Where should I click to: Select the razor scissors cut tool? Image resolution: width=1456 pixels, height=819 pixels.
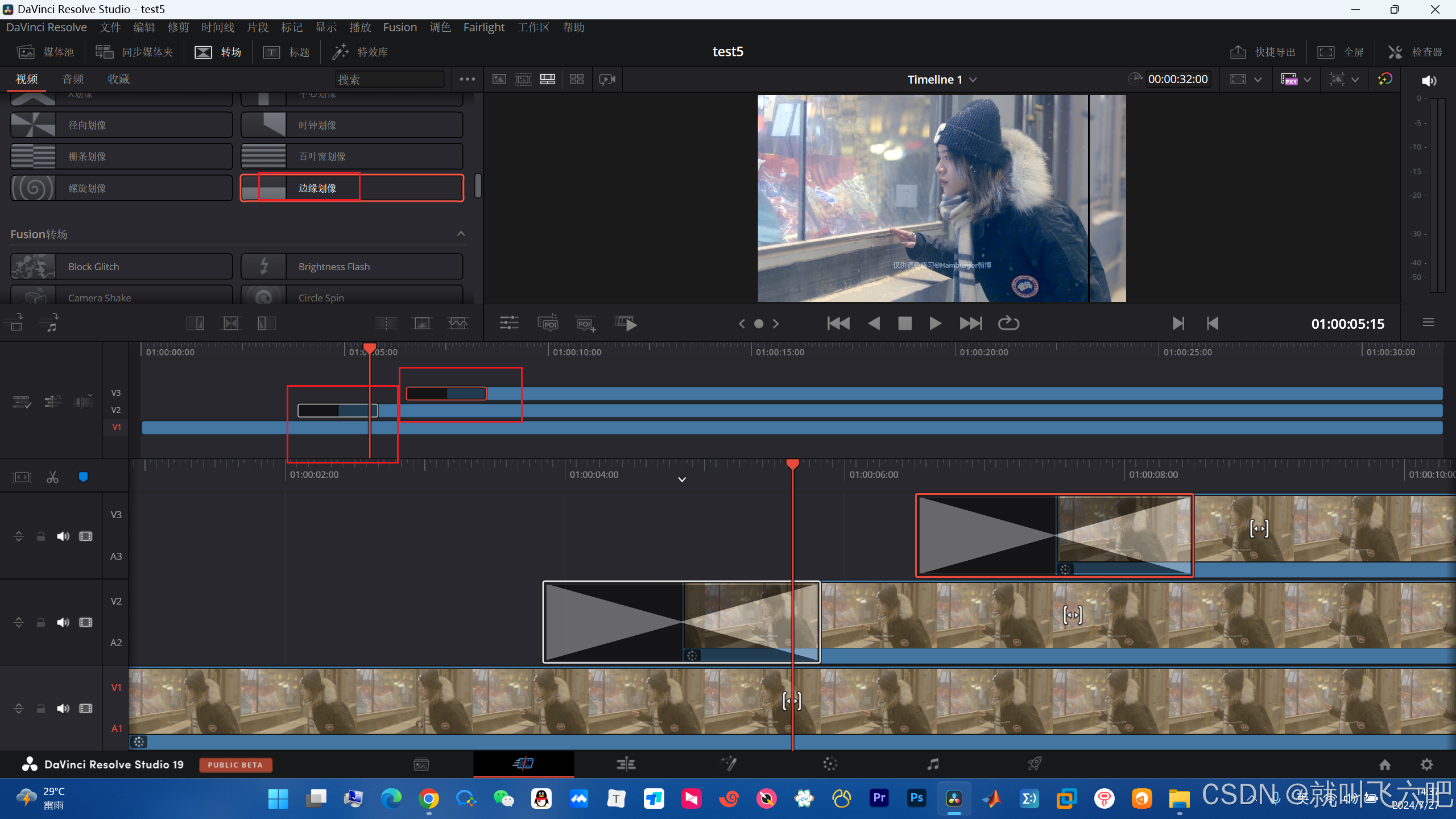tap(52, 477)
